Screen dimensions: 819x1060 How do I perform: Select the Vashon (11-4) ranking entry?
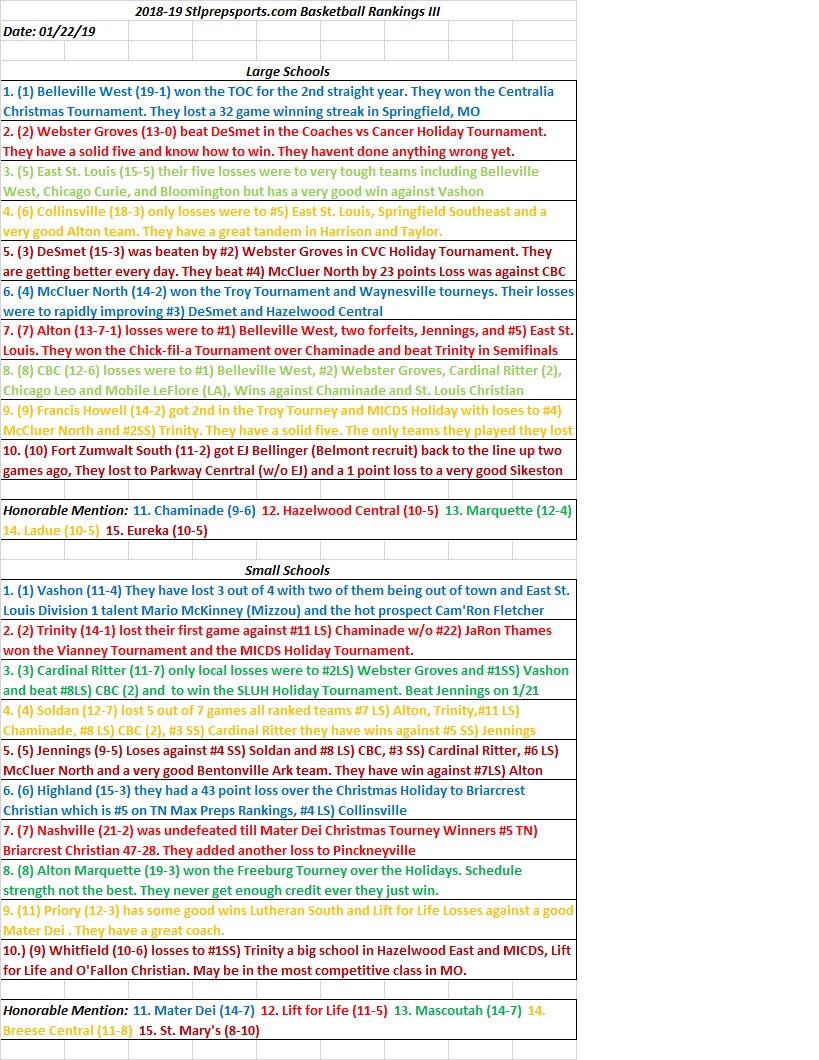[x=288, y=600]
